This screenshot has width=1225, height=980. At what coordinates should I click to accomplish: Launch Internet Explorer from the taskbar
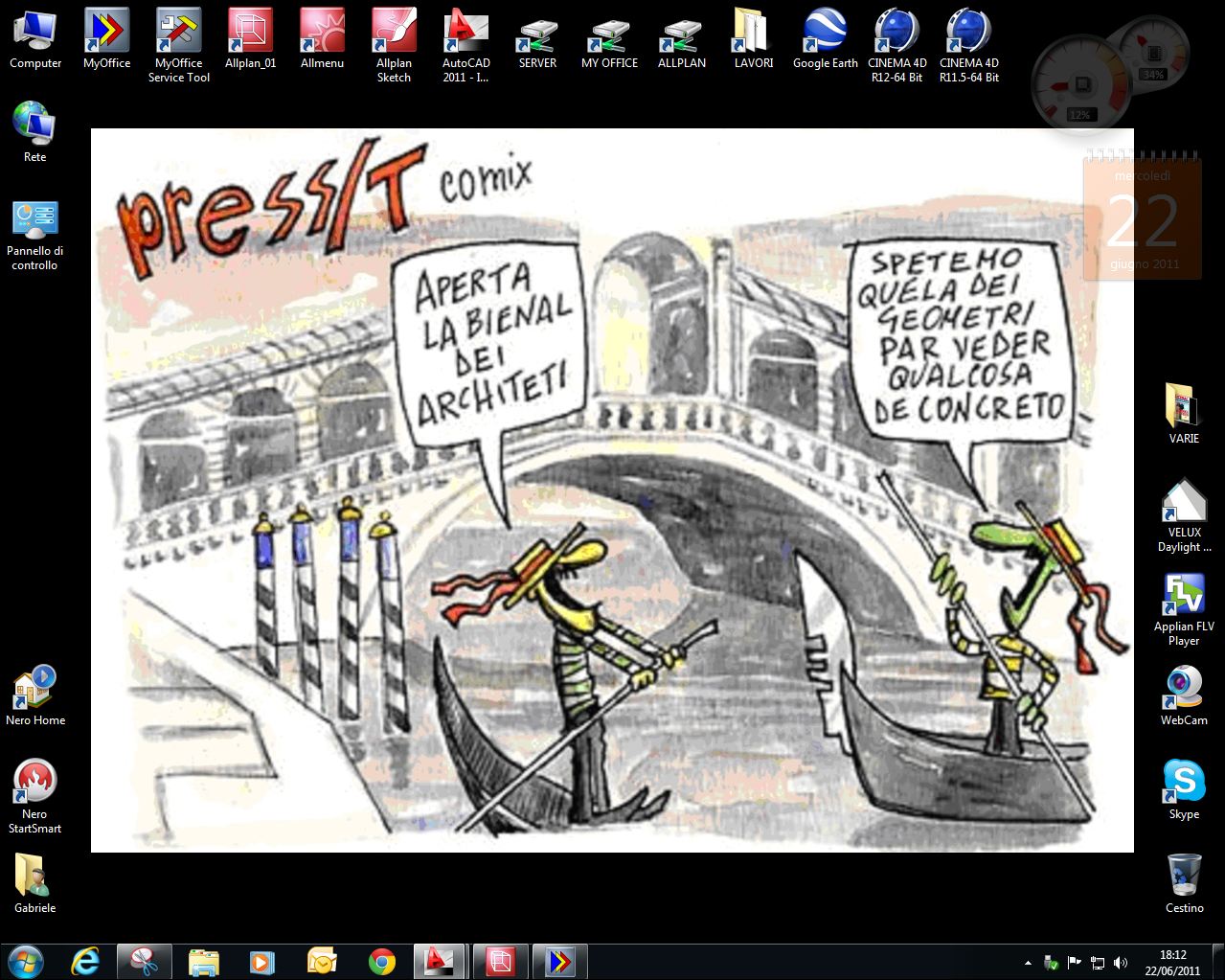[86, 961]
